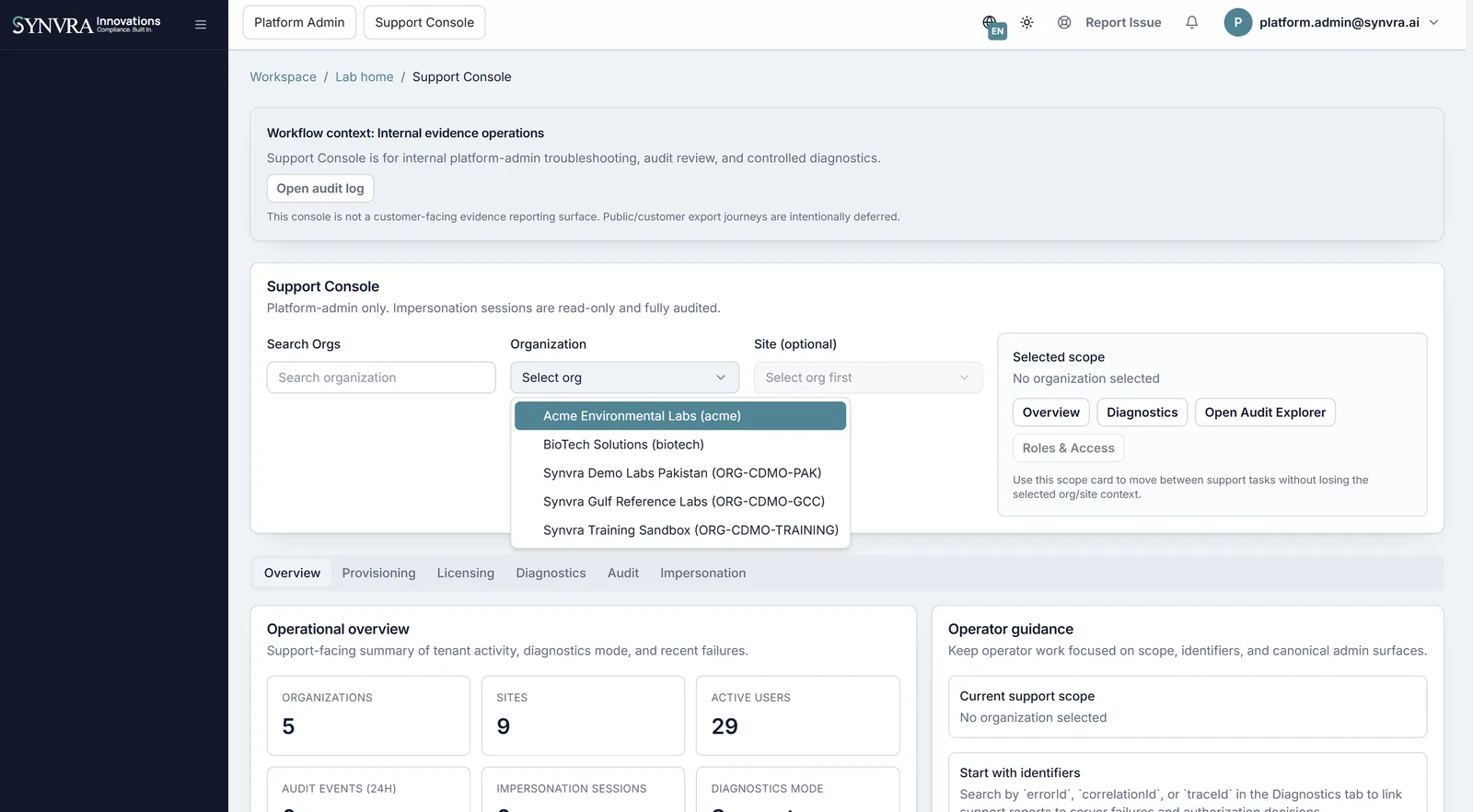Image resolution: width=1473 pixels, height=812 pixels.
Task: Switch to the Diagnostics tab
Action: pyautogui.click(x=551, y=573)
